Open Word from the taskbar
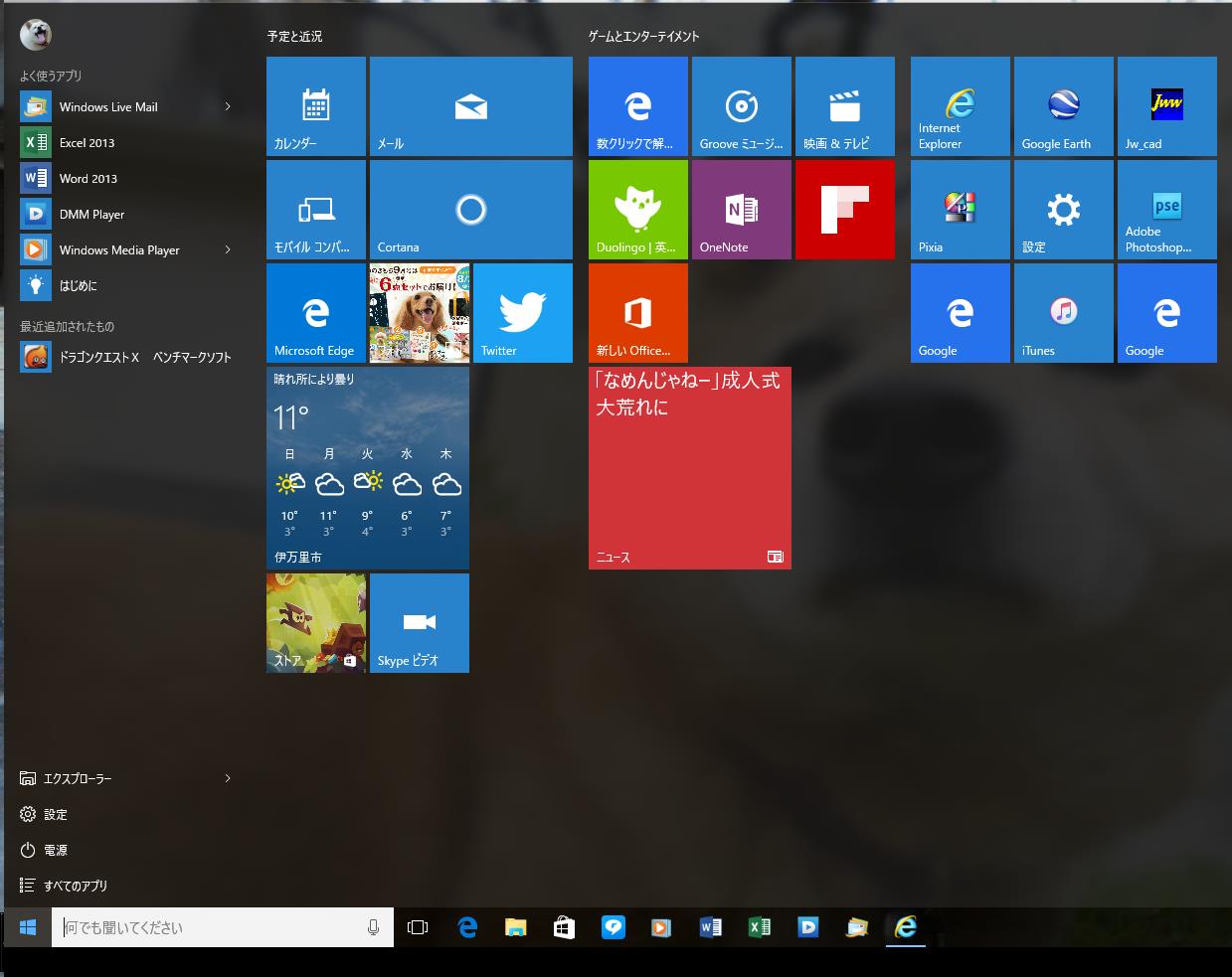Screen dimensions: 1232x977 tap(710, 927)
